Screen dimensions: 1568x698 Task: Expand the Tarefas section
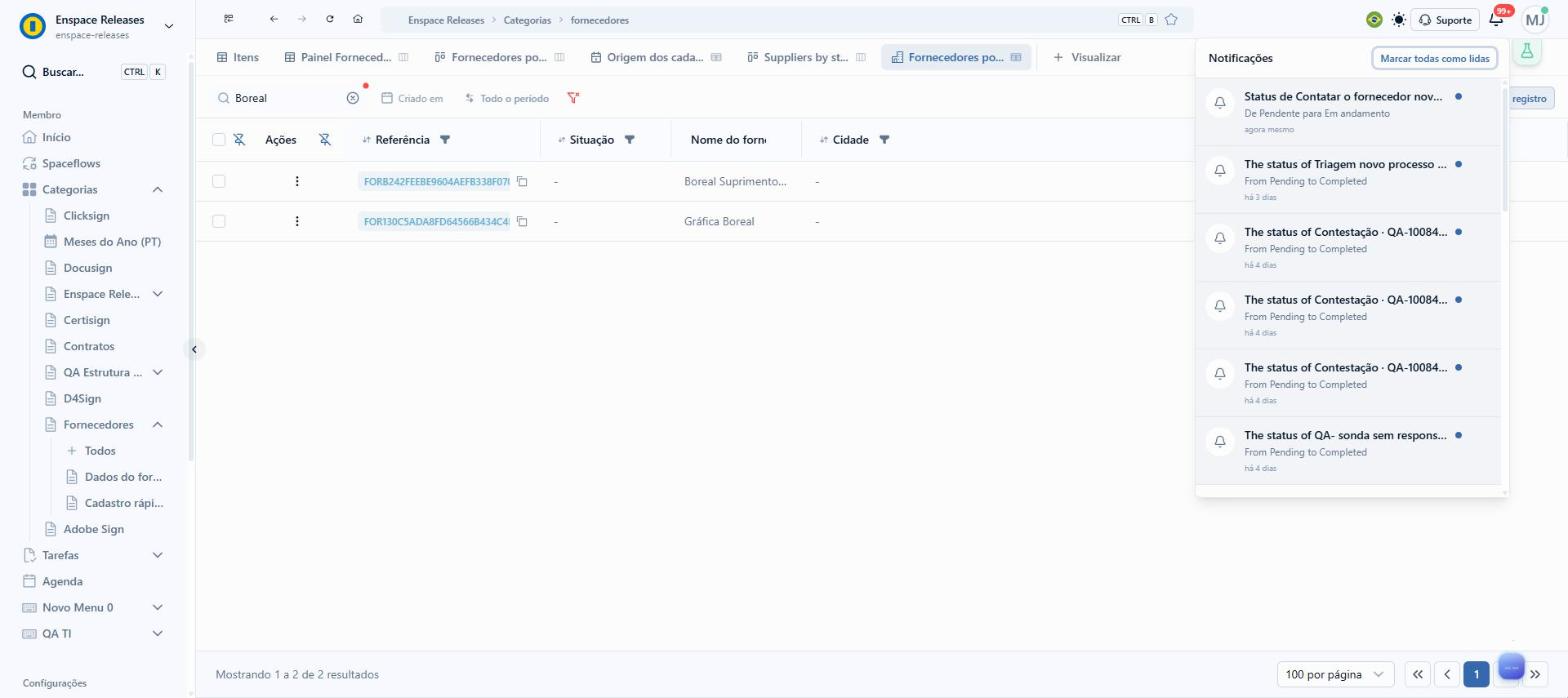coord(157,555)
